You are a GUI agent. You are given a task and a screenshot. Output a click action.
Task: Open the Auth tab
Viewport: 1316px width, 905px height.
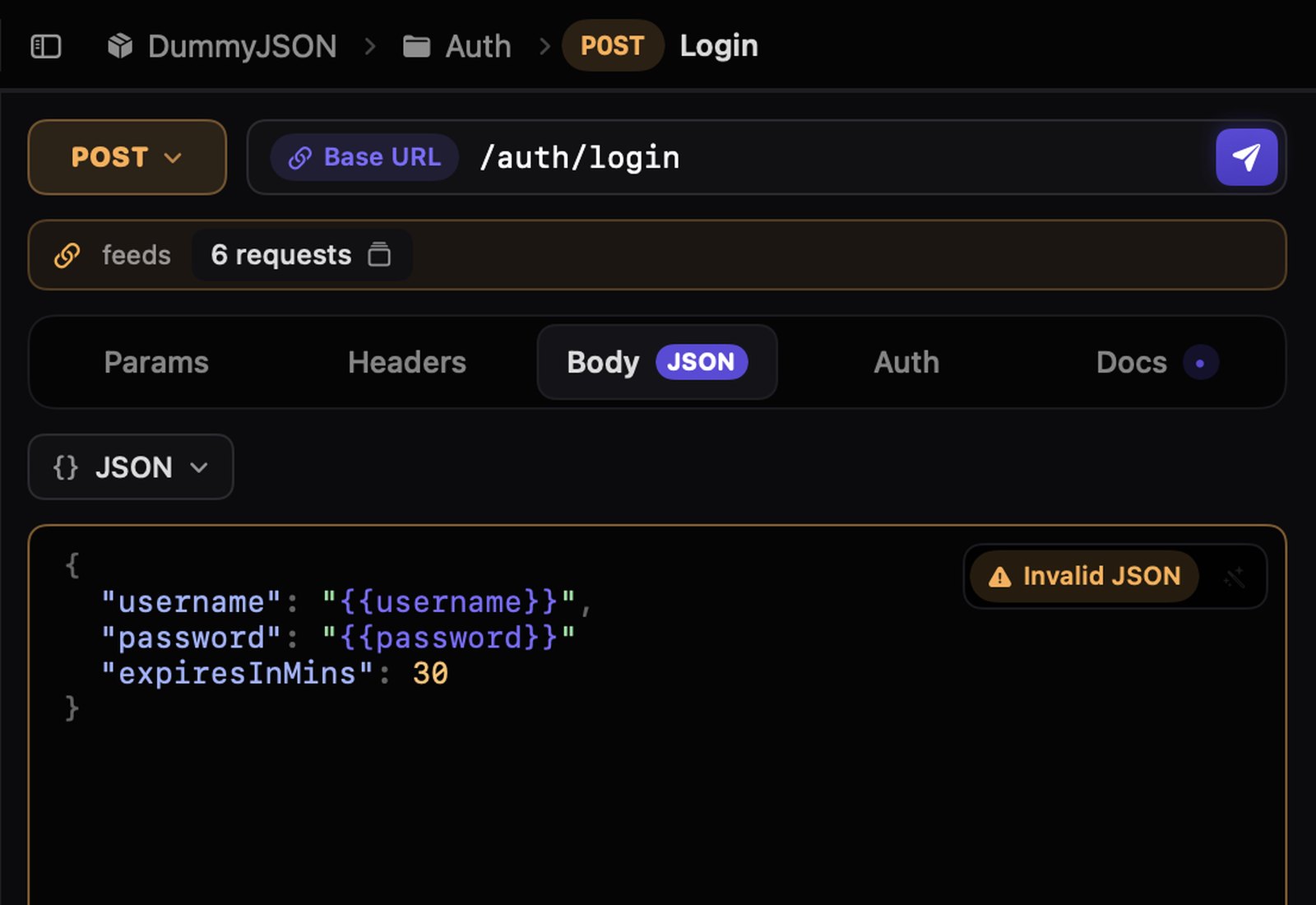pyautogui.click(x=906, y=362)
